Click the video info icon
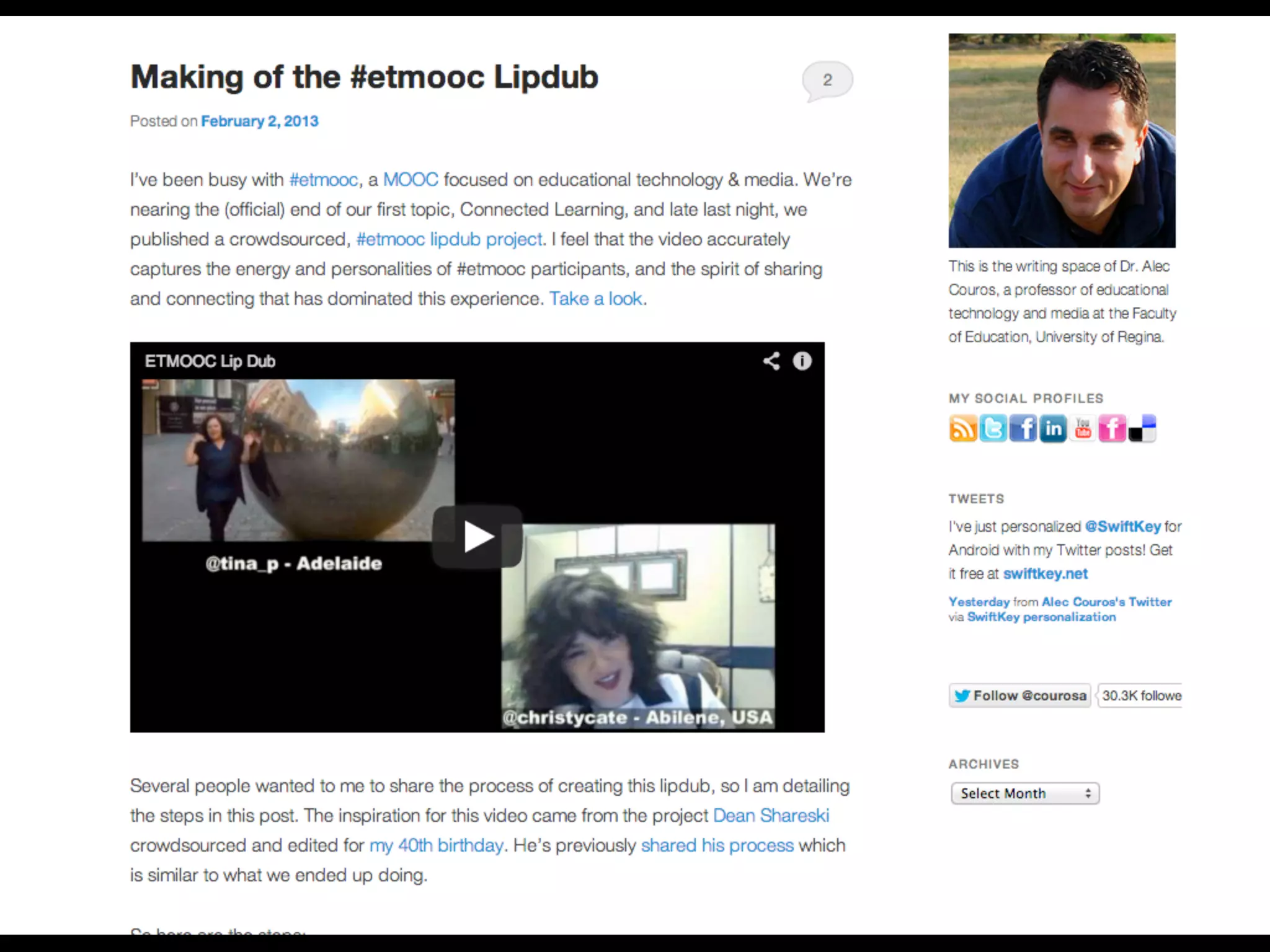This screenshot has height=952, width=1270. click(x=802, y=361)
